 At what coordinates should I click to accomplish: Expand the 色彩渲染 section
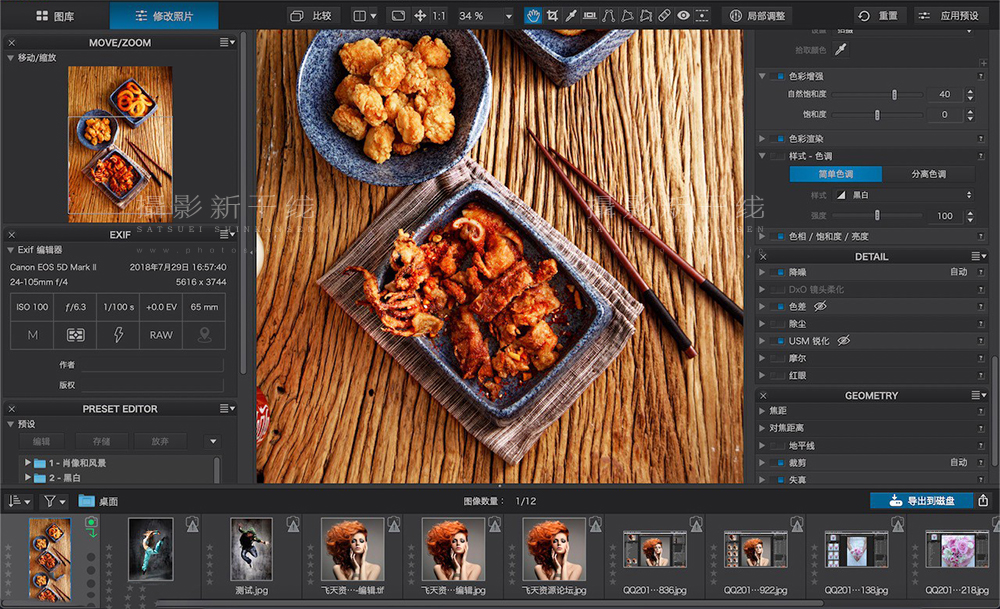click(x=762, y=138)
